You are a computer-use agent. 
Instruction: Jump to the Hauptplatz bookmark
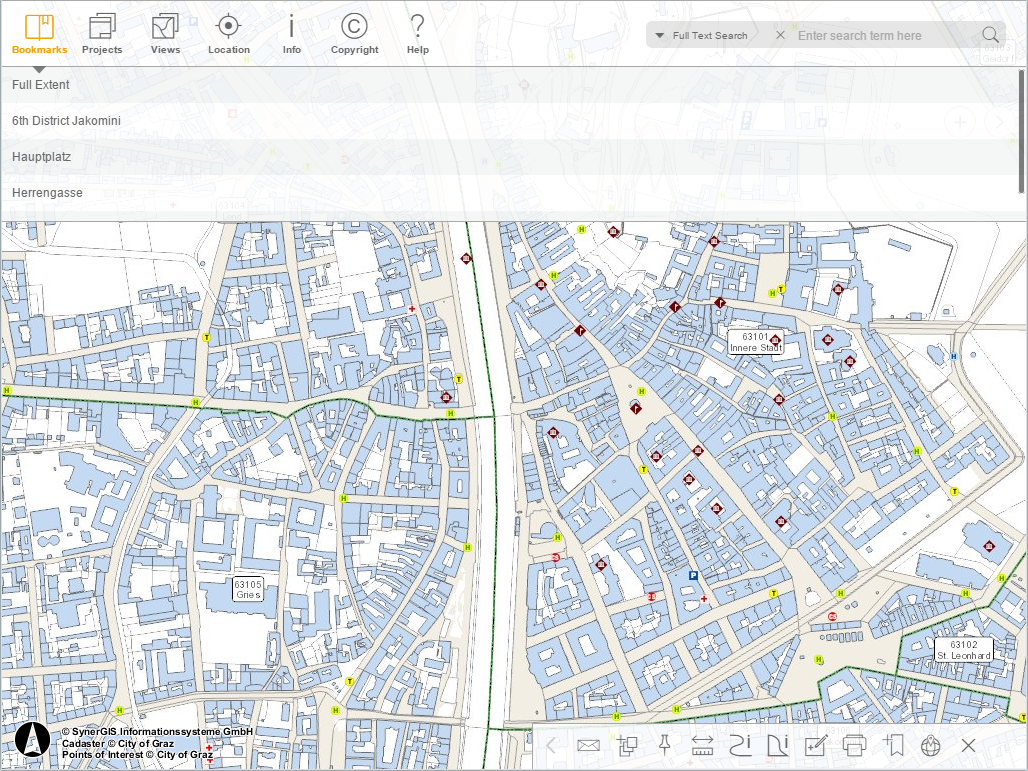pyautogui.click(x=41, y=157)
